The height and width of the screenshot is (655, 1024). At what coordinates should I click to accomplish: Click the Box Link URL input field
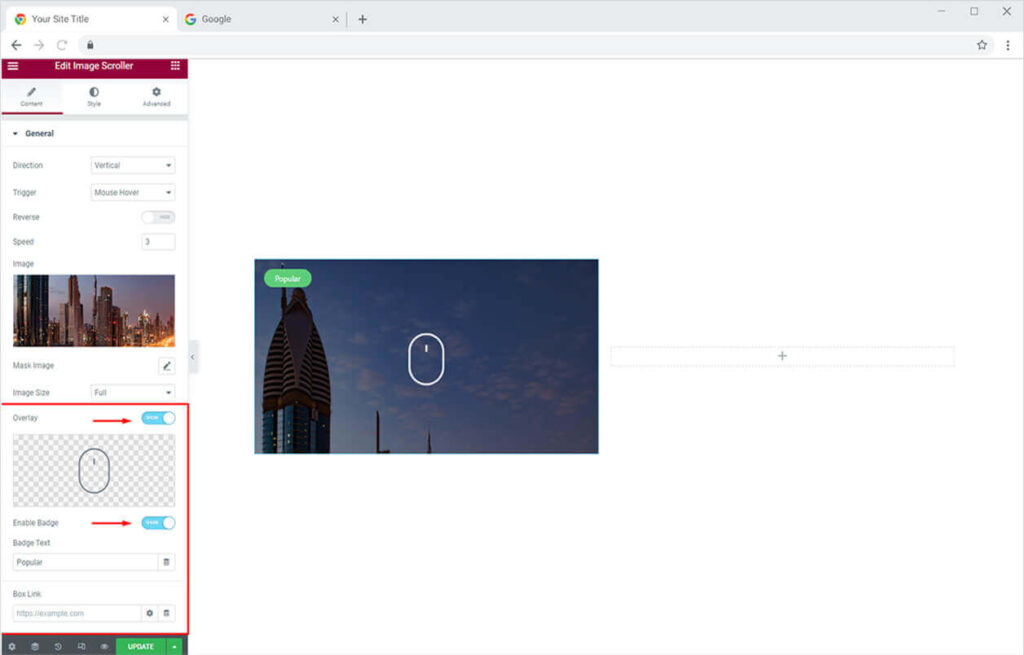77,613
